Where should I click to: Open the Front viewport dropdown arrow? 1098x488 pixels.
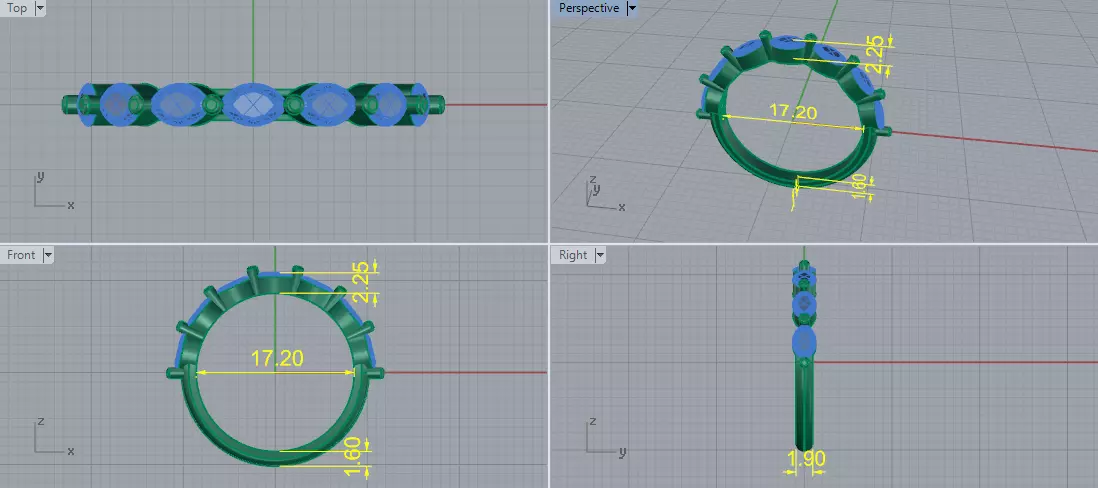point(48,255)
